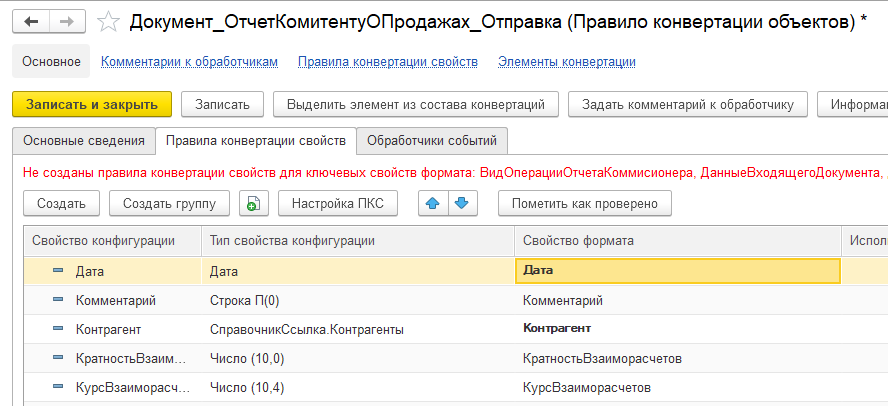Click Задать комментарий к обработчику button
The width and height of the screenshot is (888, 406).
click(x=688, y=104)
